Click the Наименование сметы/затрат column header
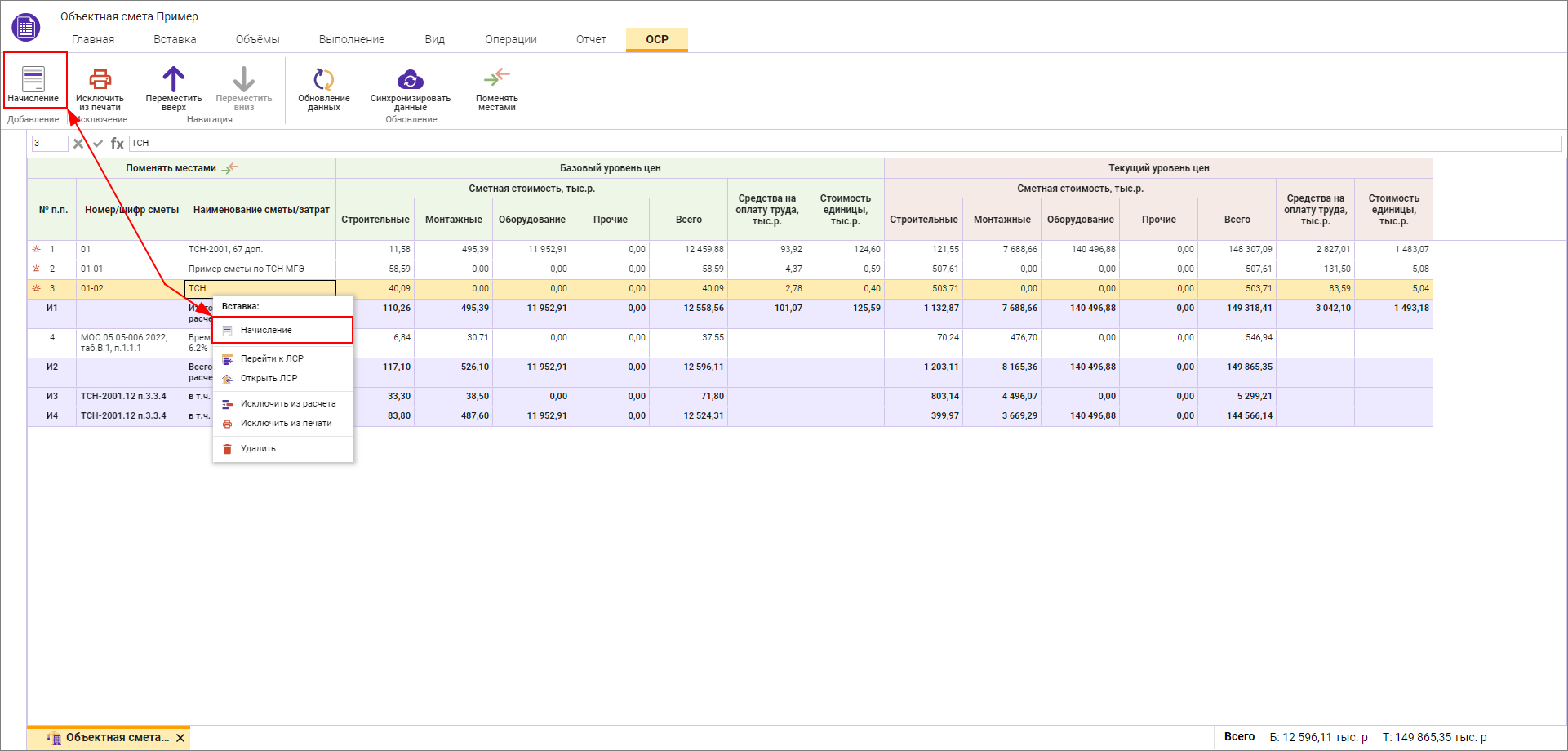Screen dimensions: 1568x751 coord(261,210)
